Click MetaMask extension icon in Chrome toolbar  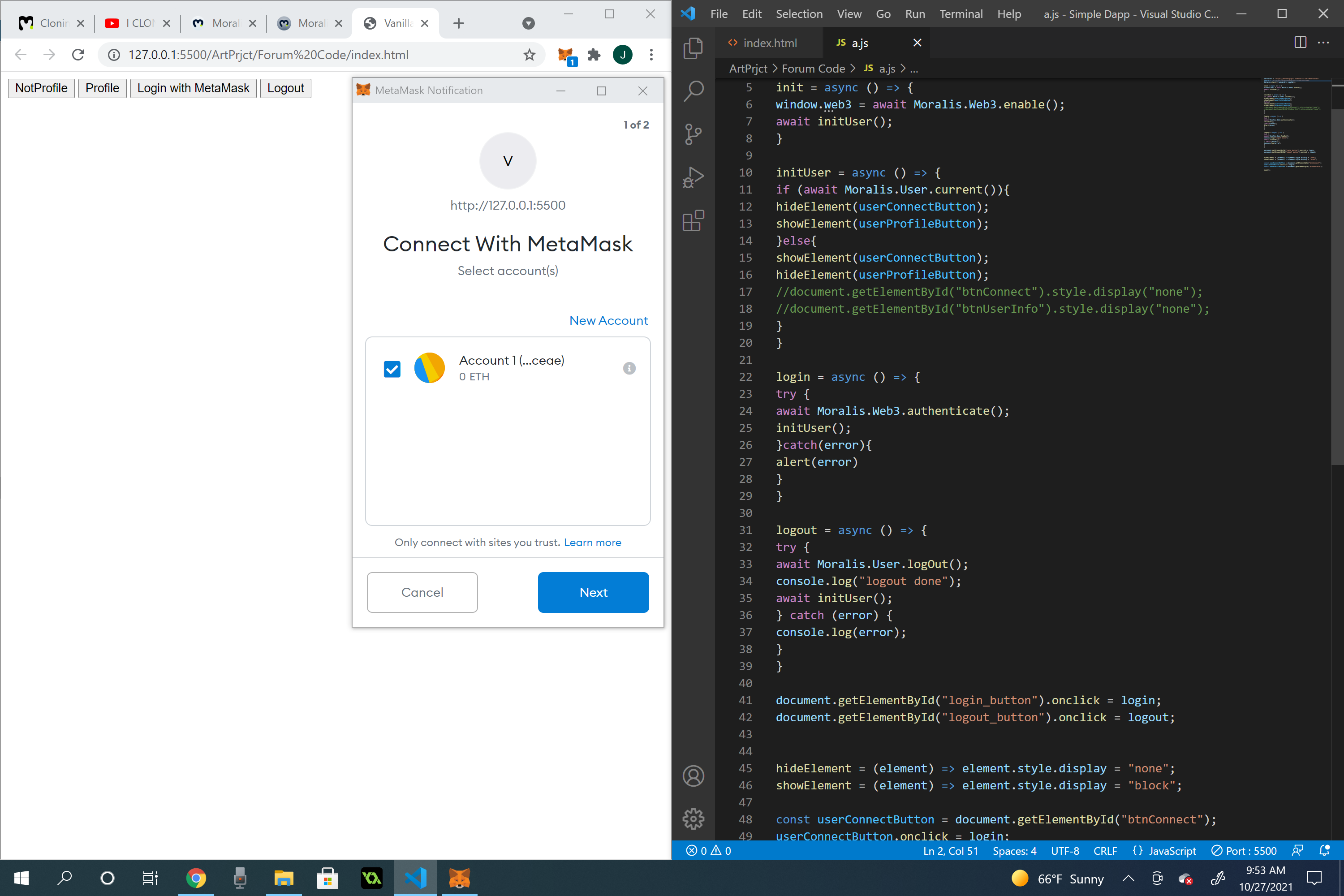(566, 56)
